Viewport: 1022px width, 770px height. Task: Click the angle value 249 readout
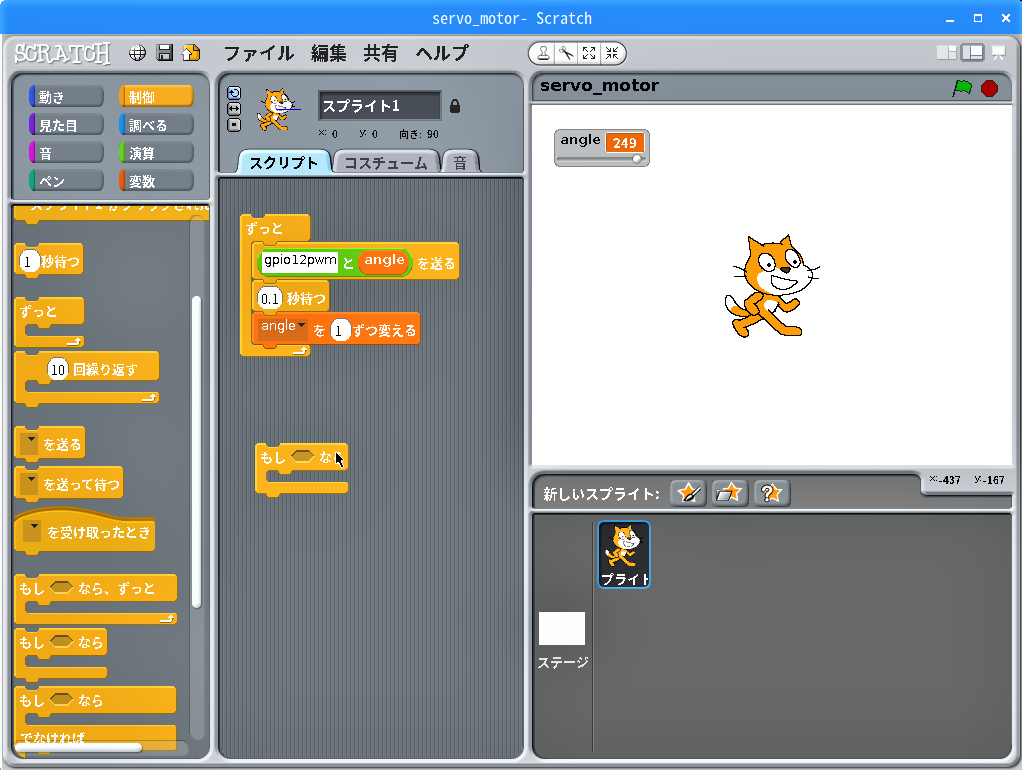pos(624,143)
